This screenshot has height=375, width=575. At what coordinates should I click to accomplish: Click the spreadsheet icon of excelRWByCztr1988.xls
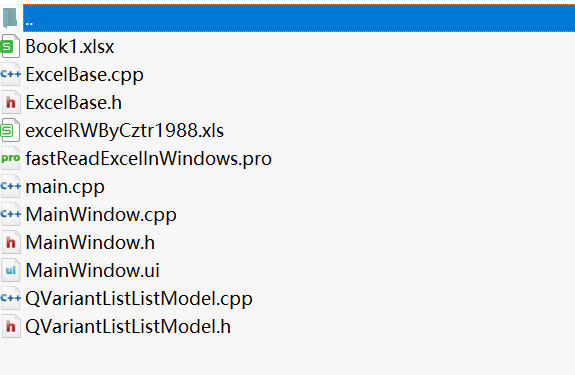10,130
